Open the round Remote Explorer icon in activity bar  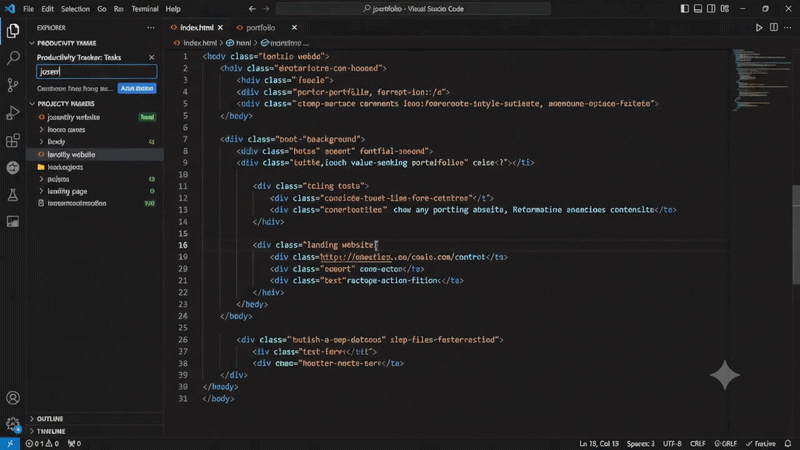click(x=13, y=167)
